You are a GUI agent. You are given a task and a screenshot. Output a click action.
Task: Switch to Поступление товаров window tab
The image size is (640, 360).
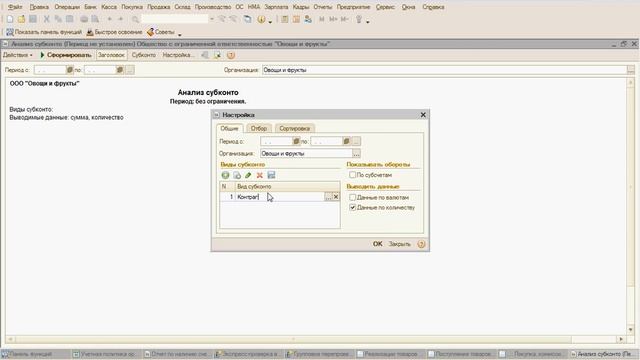462,354
